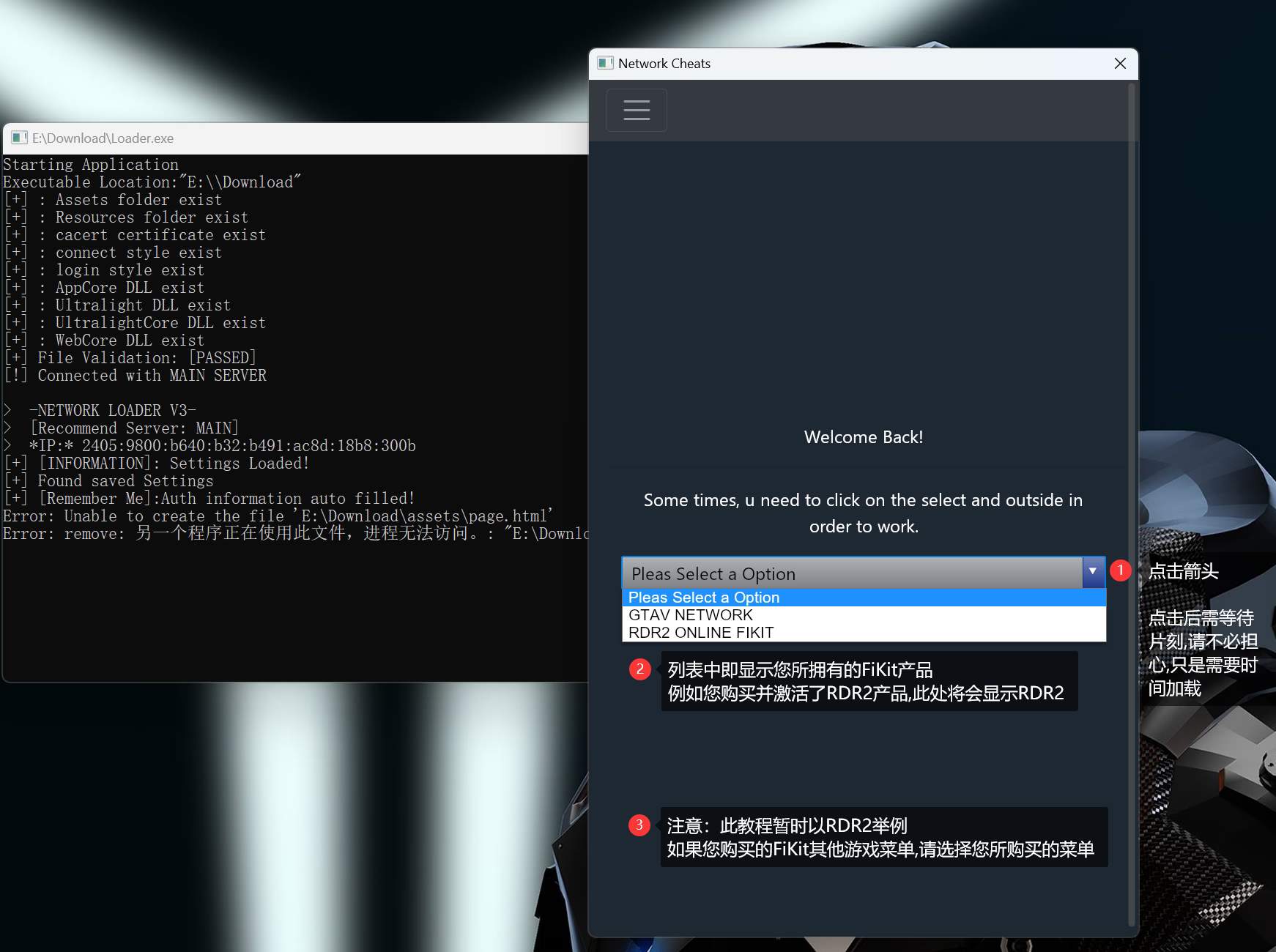Viewport: 1276px width, 952px height.
Task: Open the hamburger menu in Network Cheats
Action: pyautogui.click(x=636, y=110)
